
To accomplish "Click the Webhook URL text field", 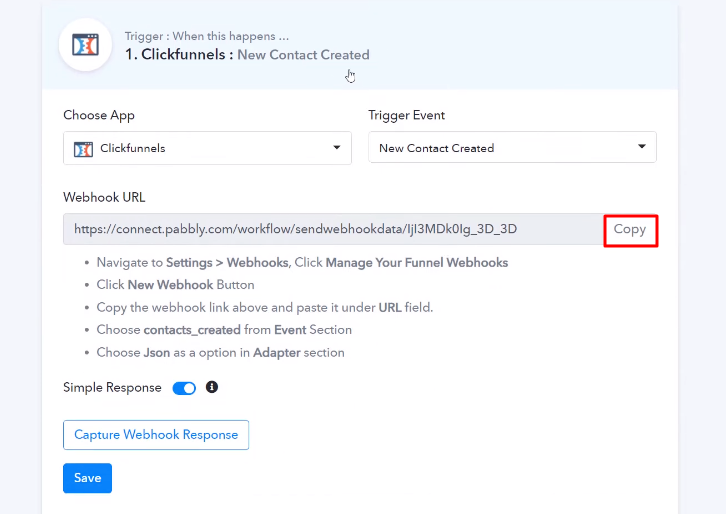I will tap(333, 229).
